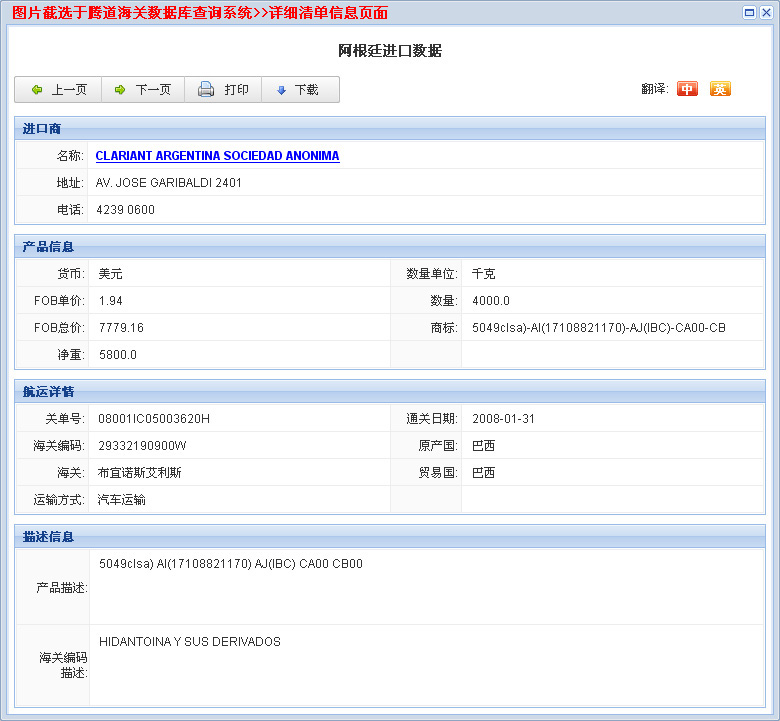Click the 描述信息 section header

click(48, 536)
